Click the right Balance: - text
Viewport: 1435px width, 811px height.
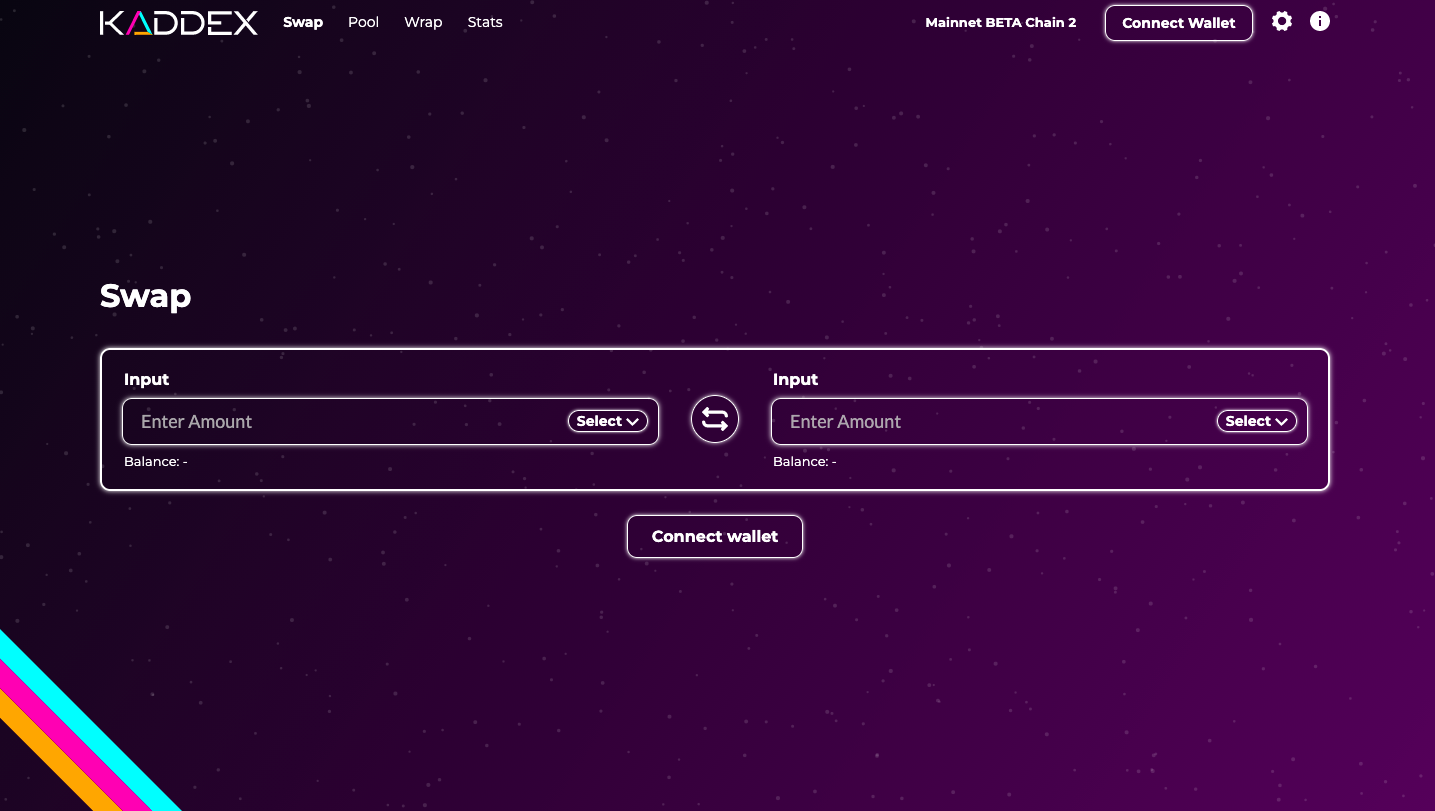coord(805,462)
